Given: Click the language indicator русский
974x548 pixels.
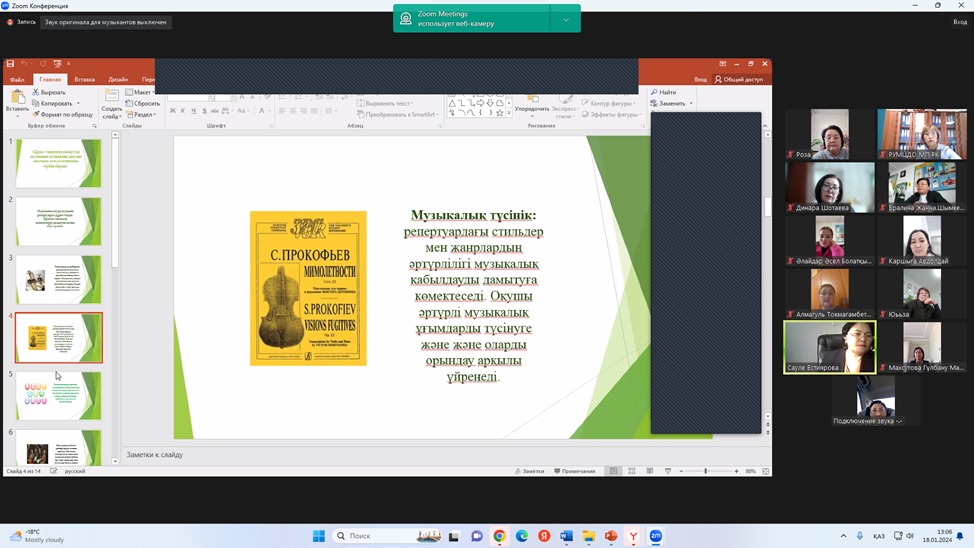Looking at the screenshot, I should (75, 471).
